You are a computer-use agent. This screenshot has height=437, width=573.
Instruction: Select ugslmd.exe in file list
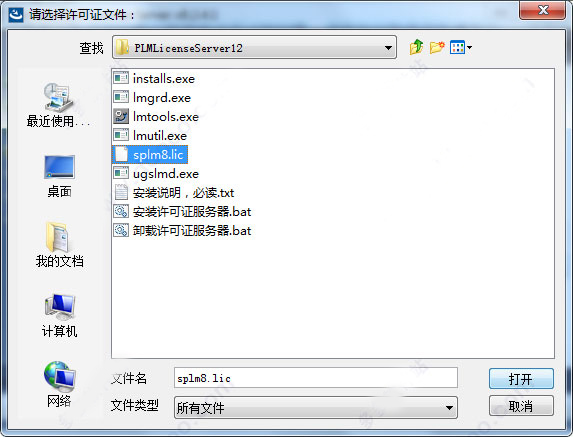(156, 174)
